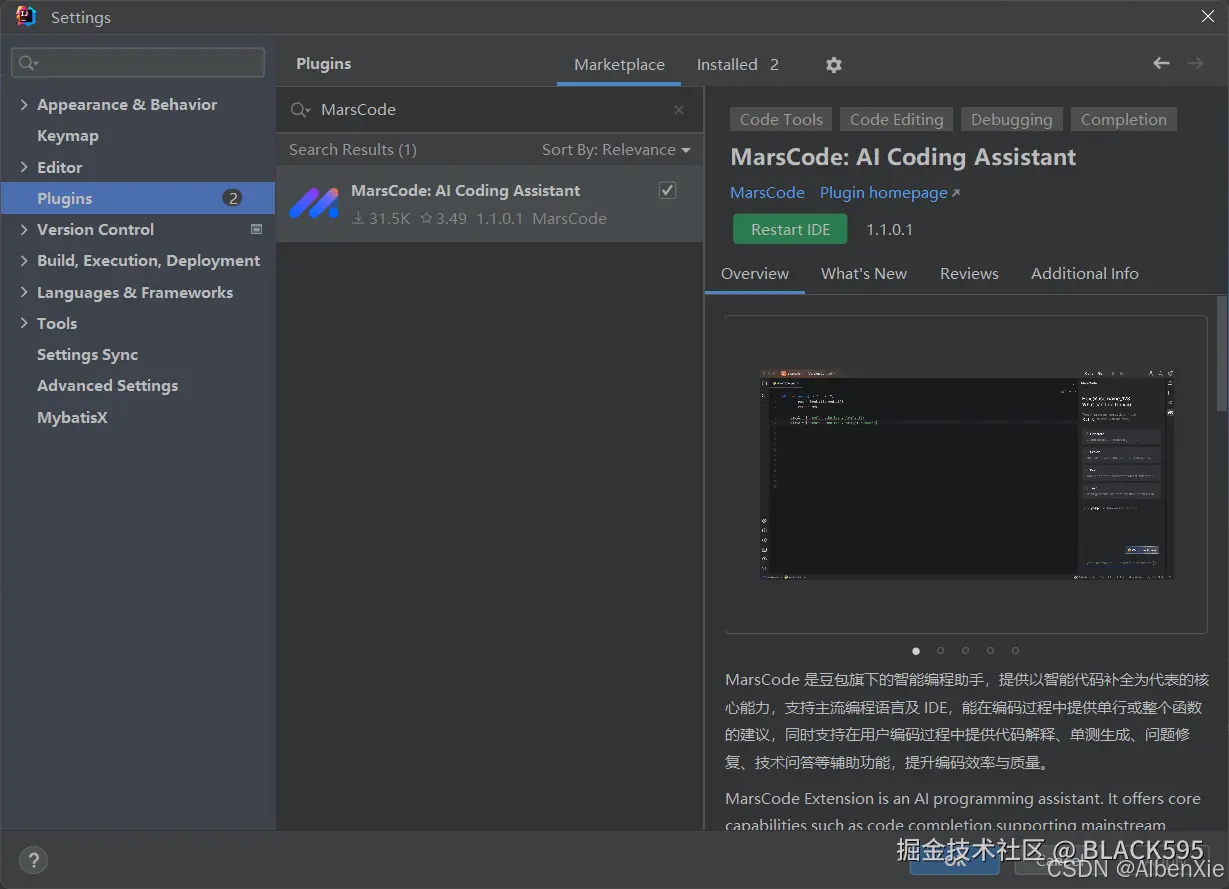The width and height of the screenshot is (1229, 889).
Task: Open the Sort By Relevance dropdown
Action: click(616, 150)
